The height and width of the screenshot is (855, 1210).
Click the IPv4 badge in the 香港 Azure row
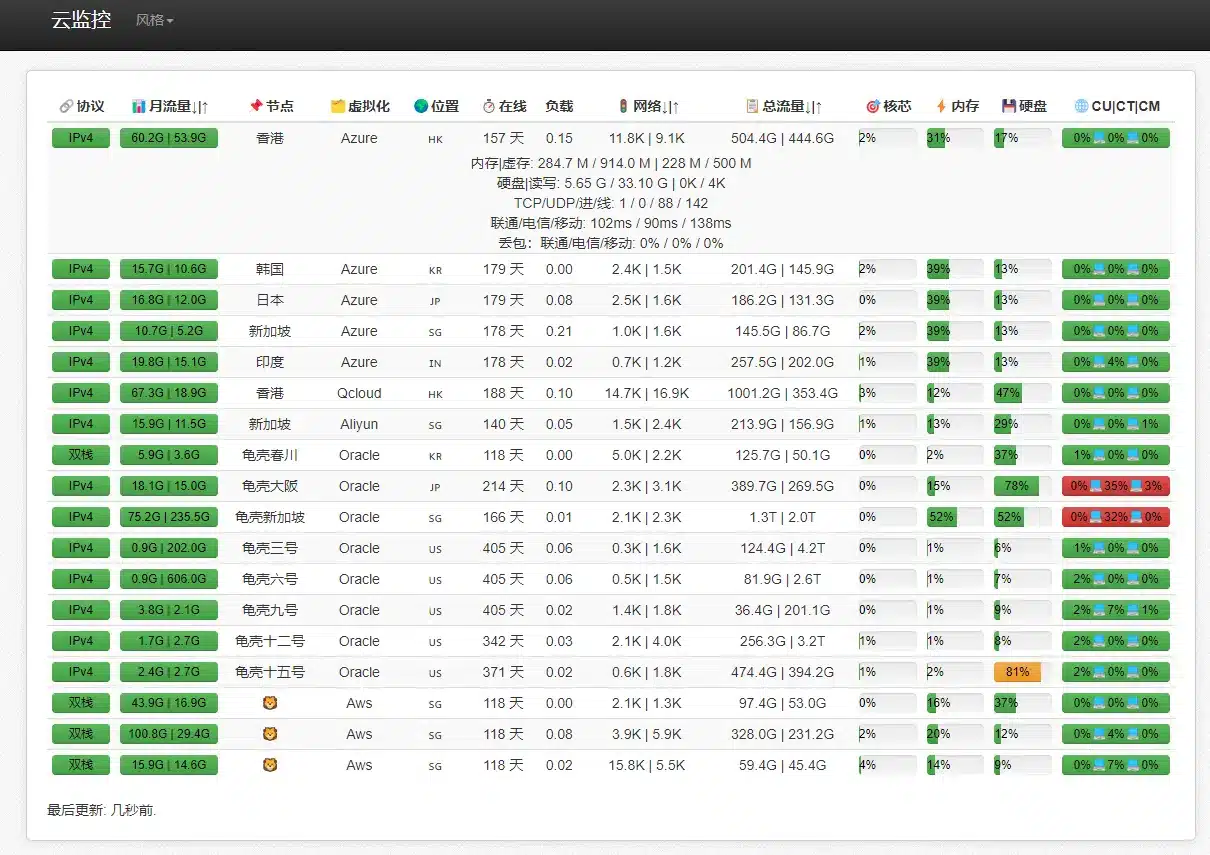pyautogui.click(x=81, y=138)
